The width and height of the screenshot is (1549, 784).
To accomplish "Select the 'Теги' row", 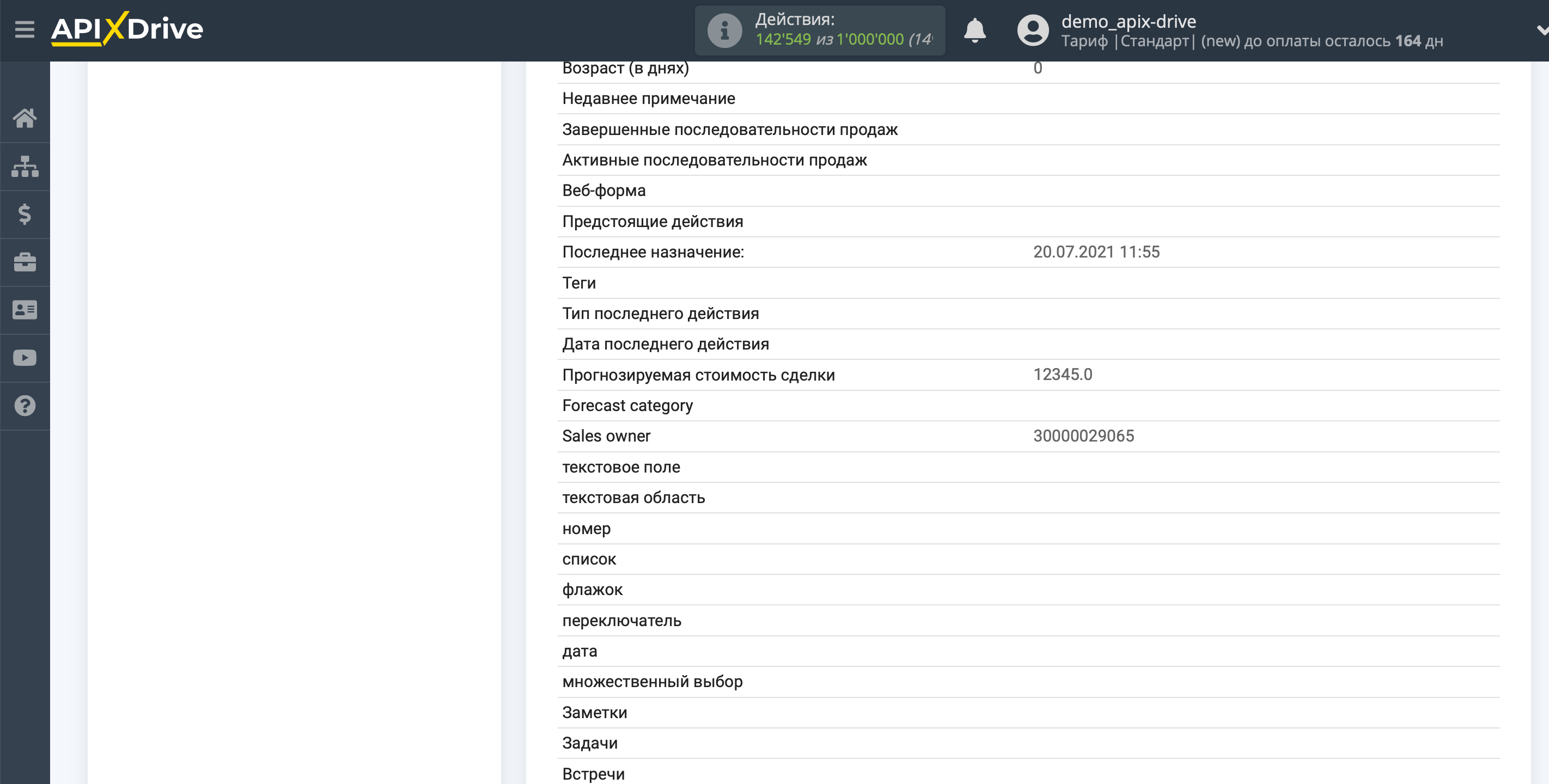I will tap(1028, 283).
